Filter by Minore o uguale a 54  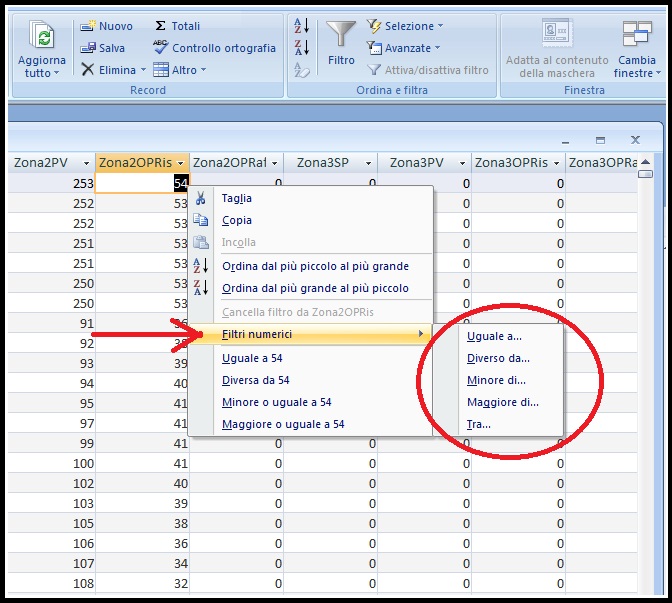(x=310, y=402)
